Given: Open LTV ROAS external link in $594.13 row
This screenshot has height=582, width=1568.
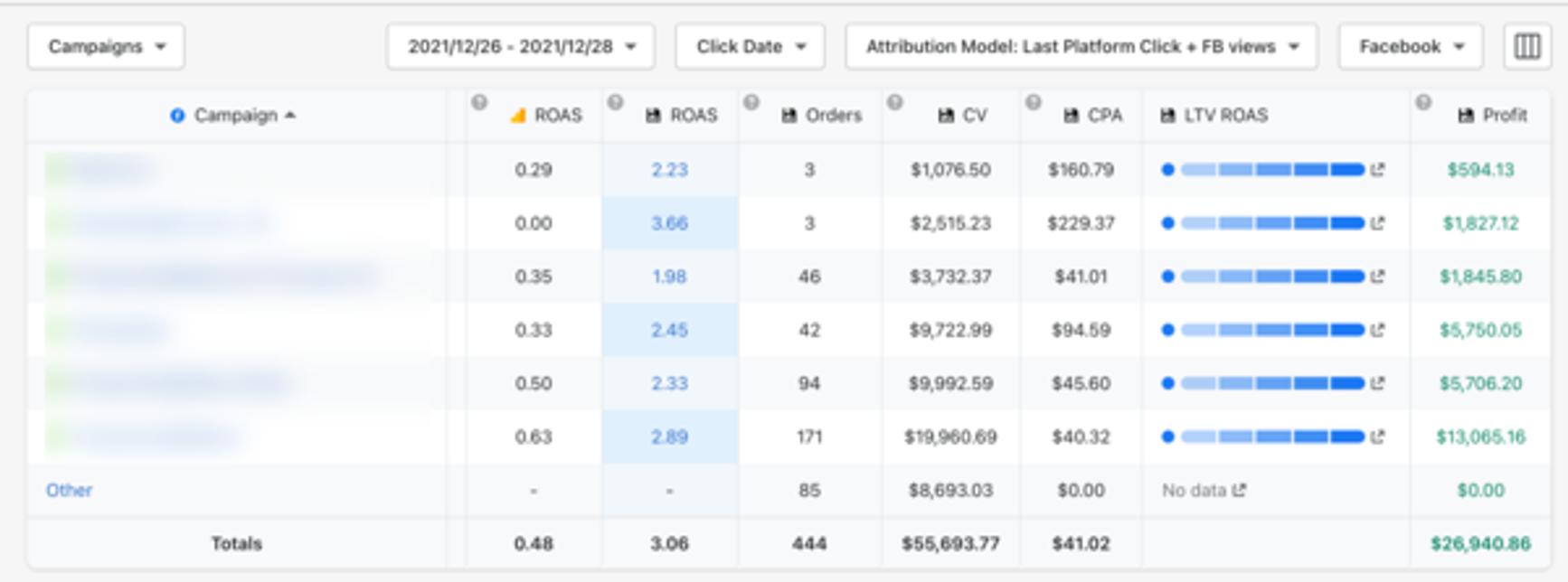Looking at the screenshot, I should click(1377, 170).
